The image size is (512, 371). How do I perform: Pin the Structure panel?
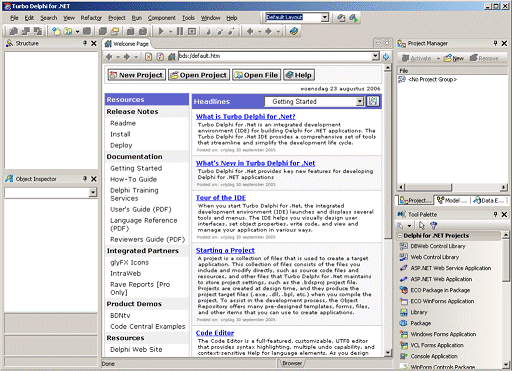click(x=85, y=43)
